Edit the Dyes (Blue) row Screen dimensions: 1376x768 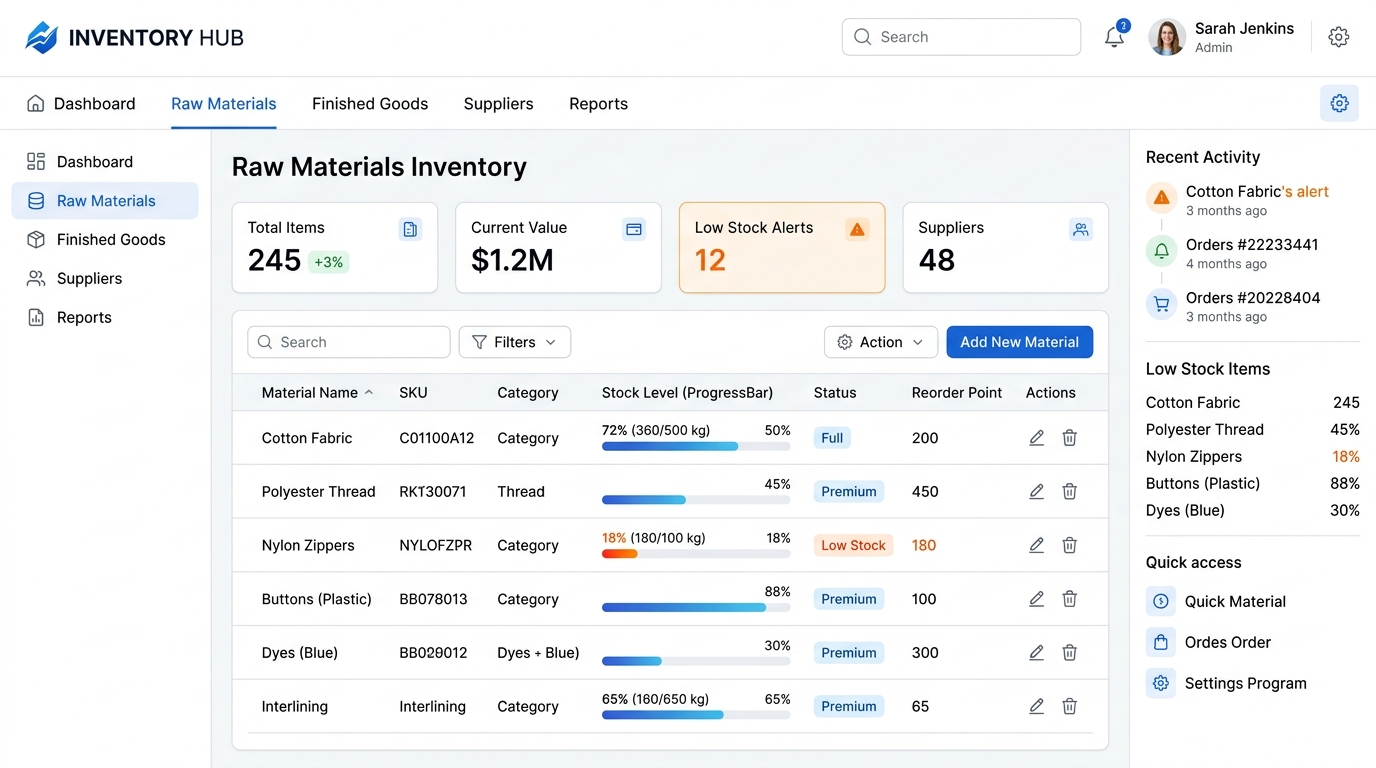coord(1037,652)
